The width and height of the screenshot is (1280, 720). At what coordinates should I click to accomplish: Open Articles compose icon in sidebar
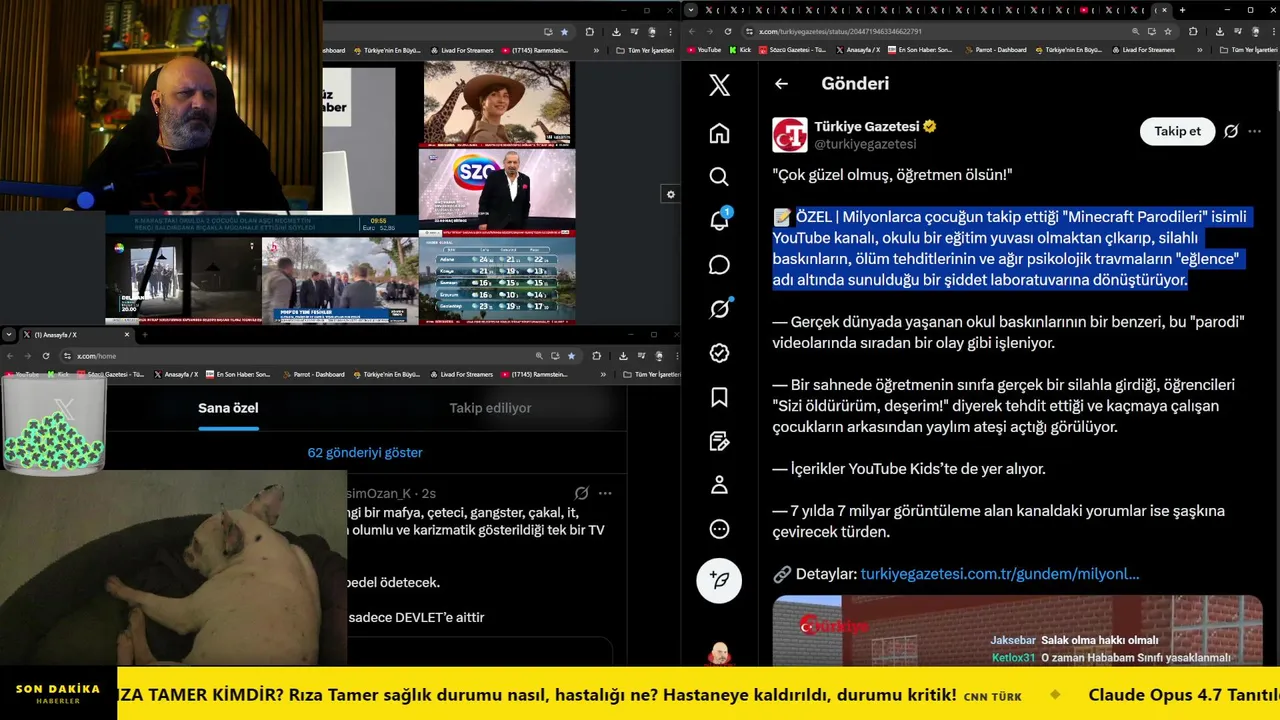(719, 441)
